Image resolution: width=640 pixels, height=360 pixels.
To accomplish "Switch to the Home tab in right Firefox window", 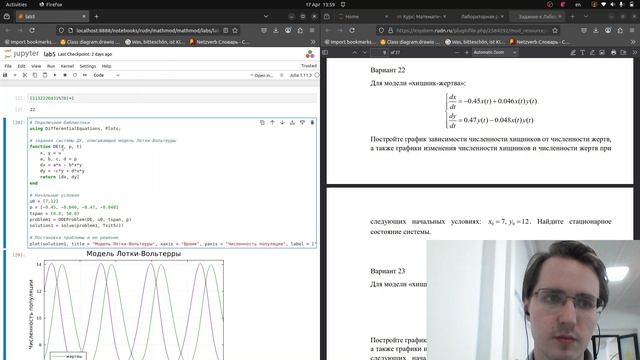I will (x=362, y=17).
